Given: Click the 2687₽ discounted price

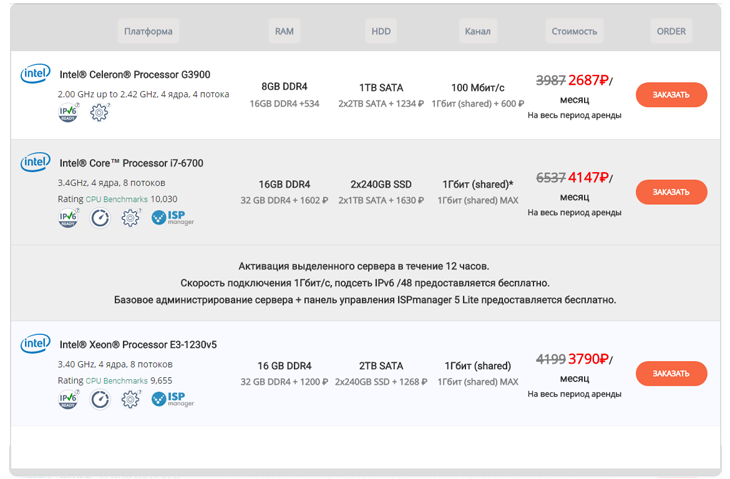Looking at the screenshot, I should coord(588,80).
